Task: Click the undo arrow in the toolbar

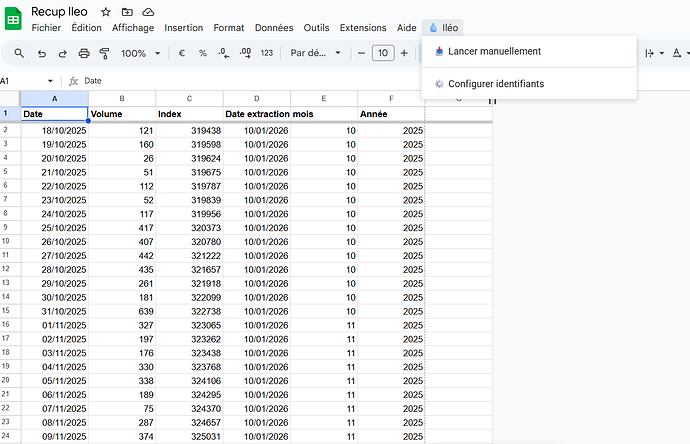Action: [x=42, y=53]
